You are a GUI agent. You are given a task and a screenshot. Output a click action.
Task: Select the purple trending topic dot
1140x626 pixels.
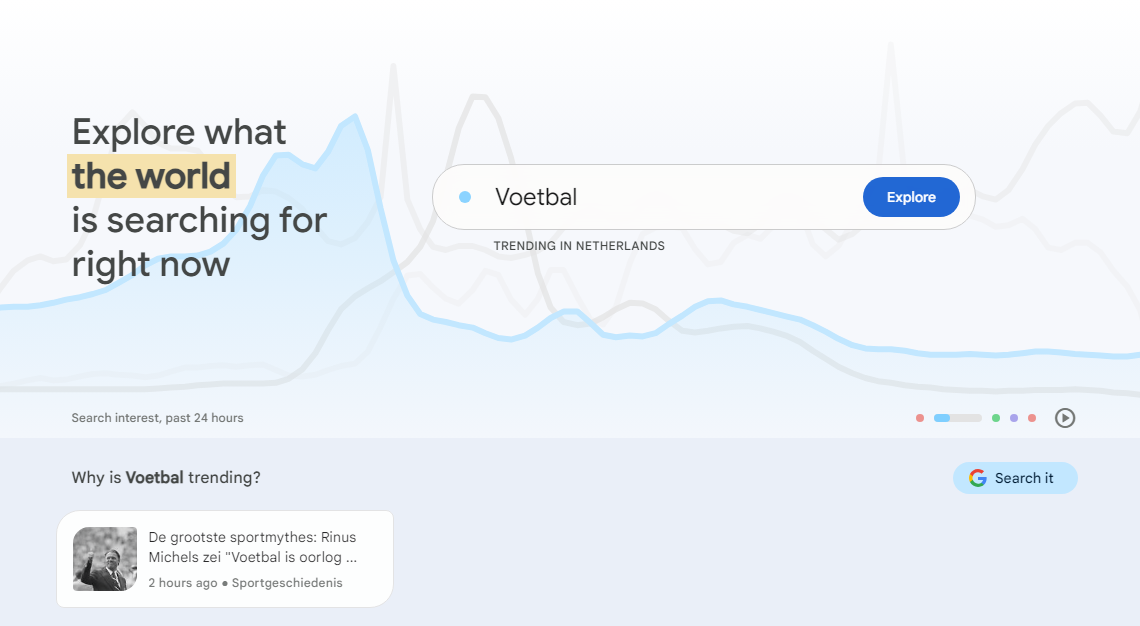(x=1014, y=418)
